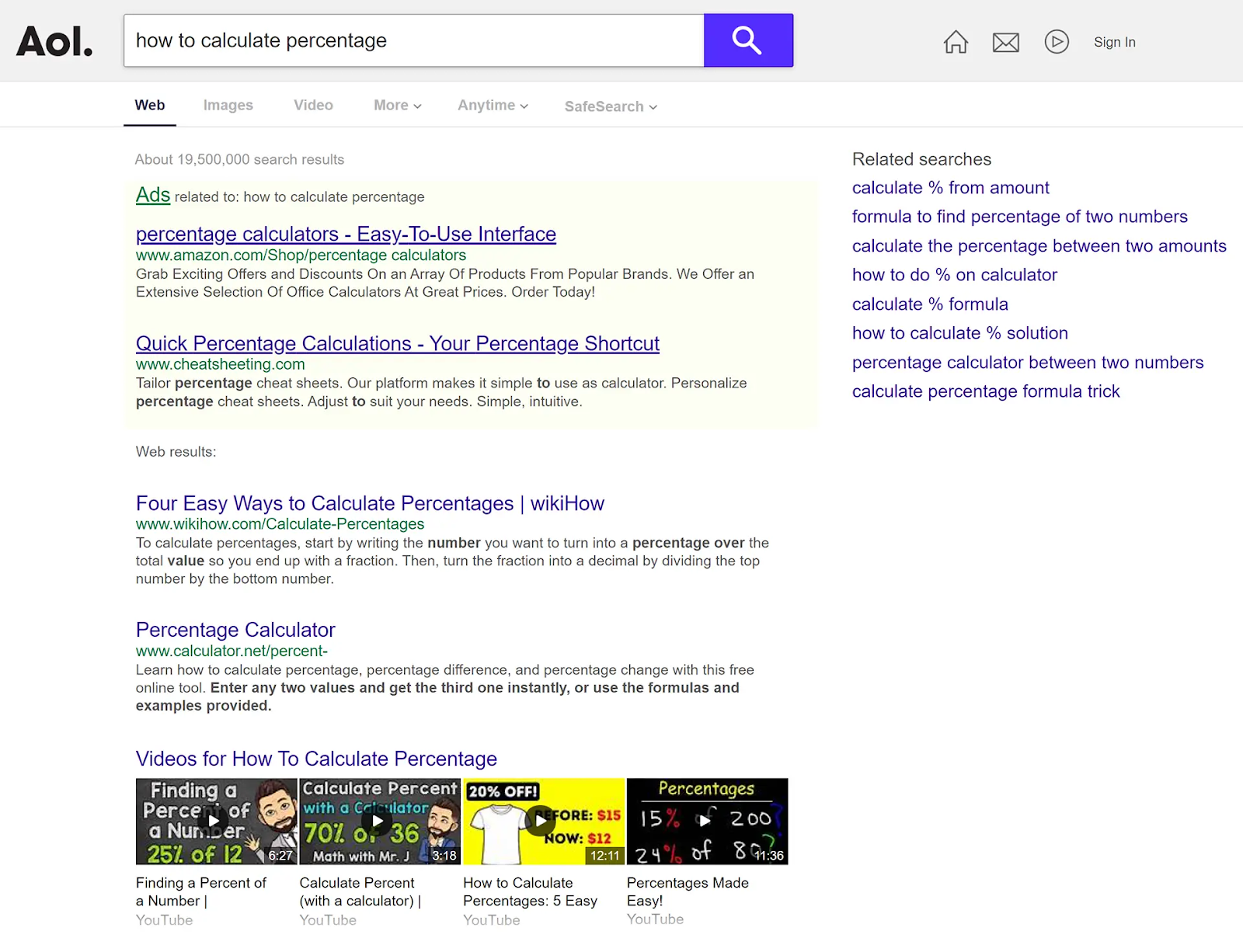
Task: Click www.cheatsheeting.com URL
Action: point(220,364)
